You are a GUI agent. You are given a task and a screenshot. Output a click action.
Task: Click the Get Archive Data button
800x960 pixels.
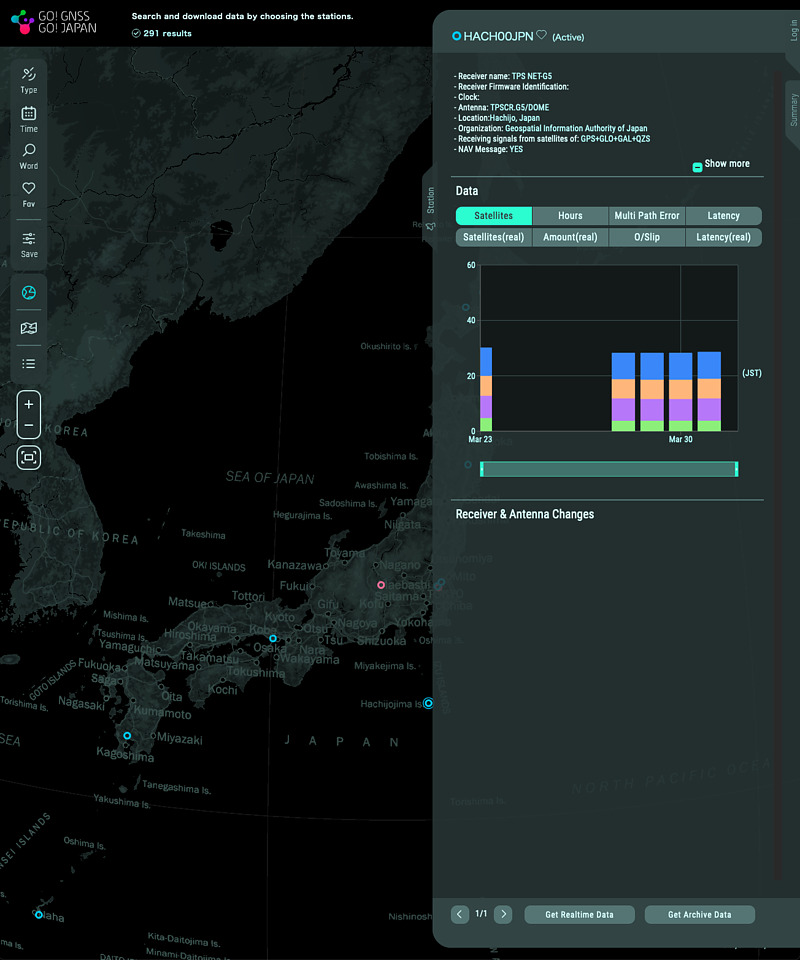coord(700,914)
